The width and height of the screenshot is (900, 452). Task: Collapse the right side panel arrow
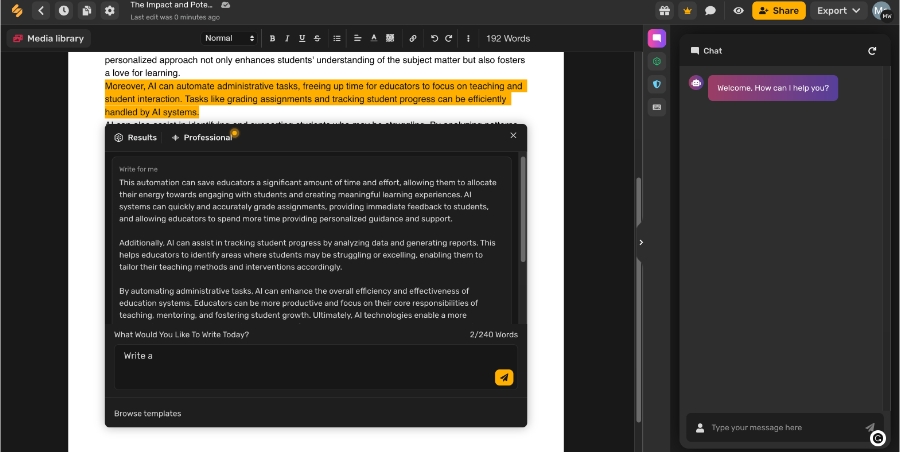click(x=641, y=242)
